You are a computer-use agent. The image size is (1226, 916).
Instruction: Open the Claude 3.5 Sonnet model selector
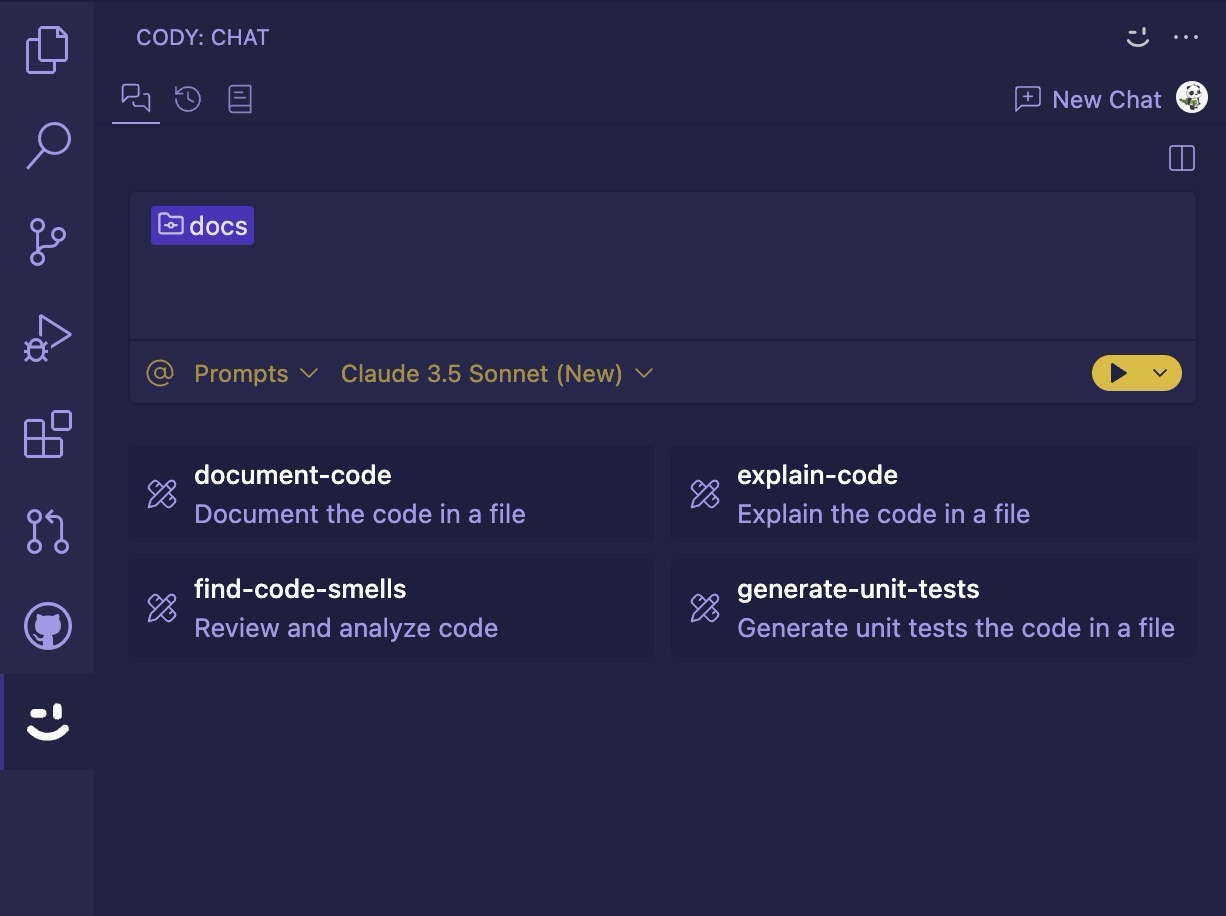tap(496, 374)
